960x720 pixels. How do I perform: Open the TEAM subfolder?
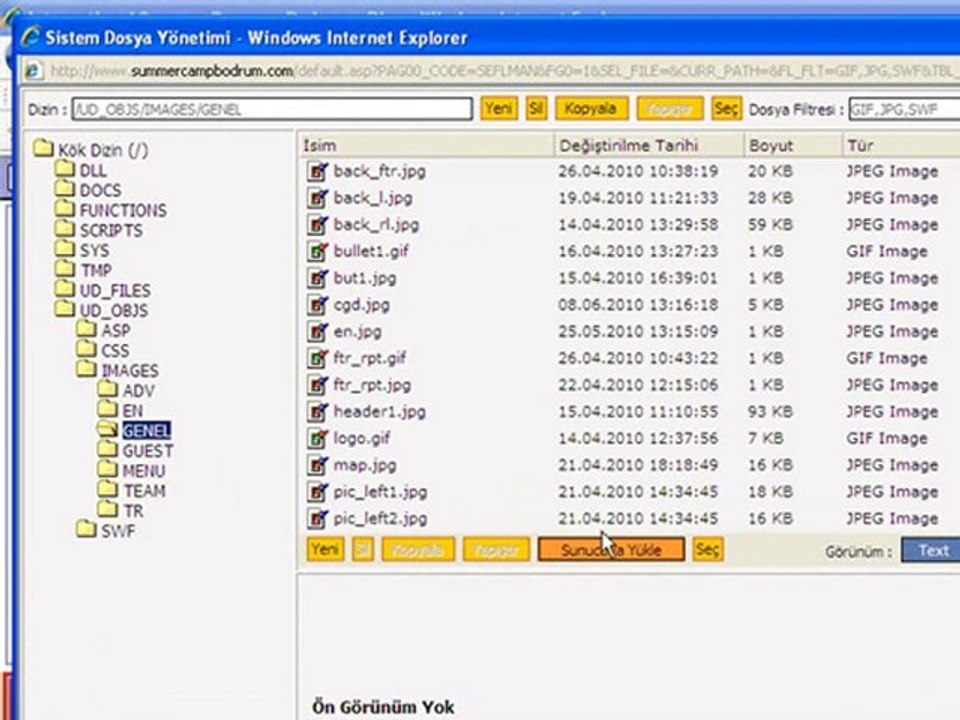(144, 491)
